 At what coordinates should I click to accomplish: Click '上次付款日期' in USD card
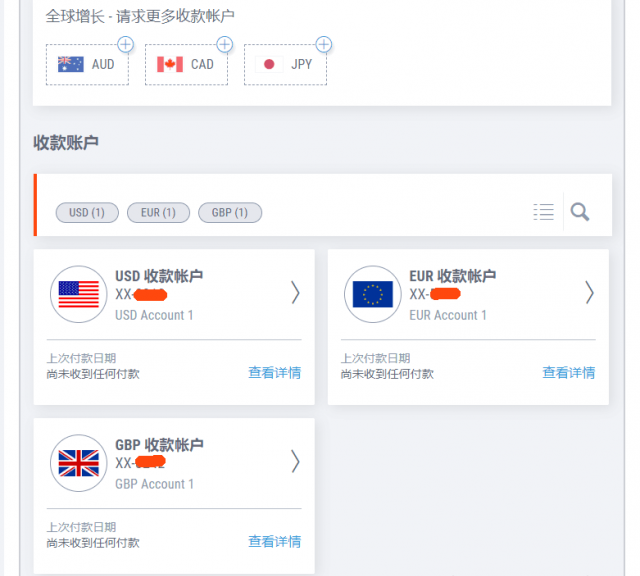point(81,358)
